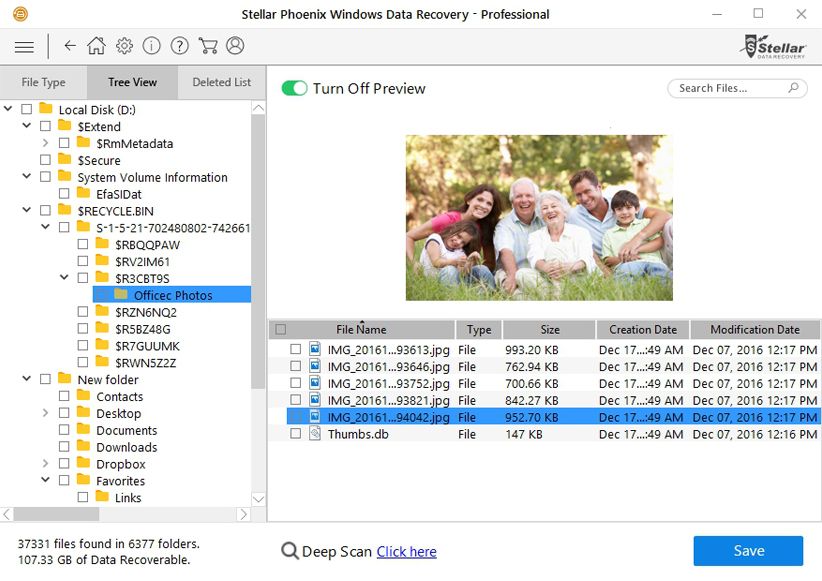Sort by Type column header
Viewport: 822px width, 581px height.
(479, 329)
